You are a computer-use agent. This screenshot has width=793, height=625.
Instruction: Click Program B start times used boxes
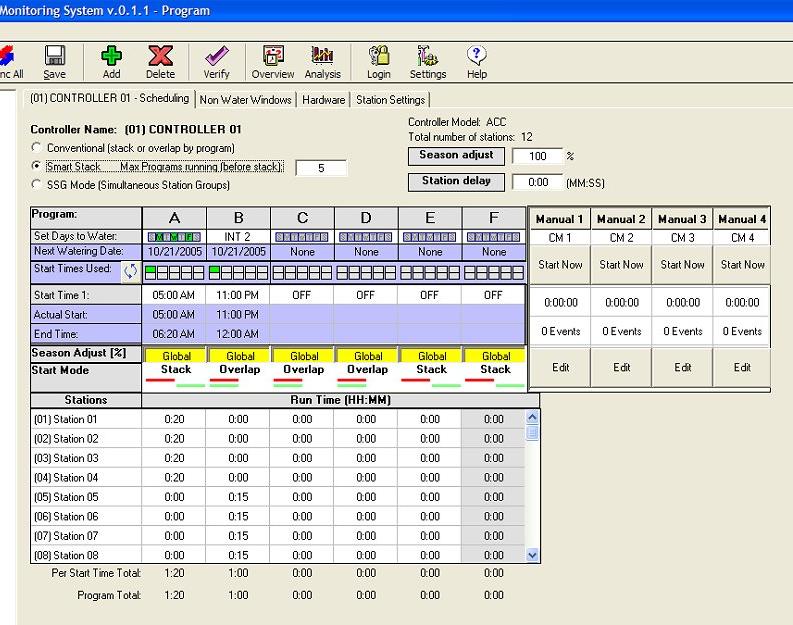coord(238,273)
